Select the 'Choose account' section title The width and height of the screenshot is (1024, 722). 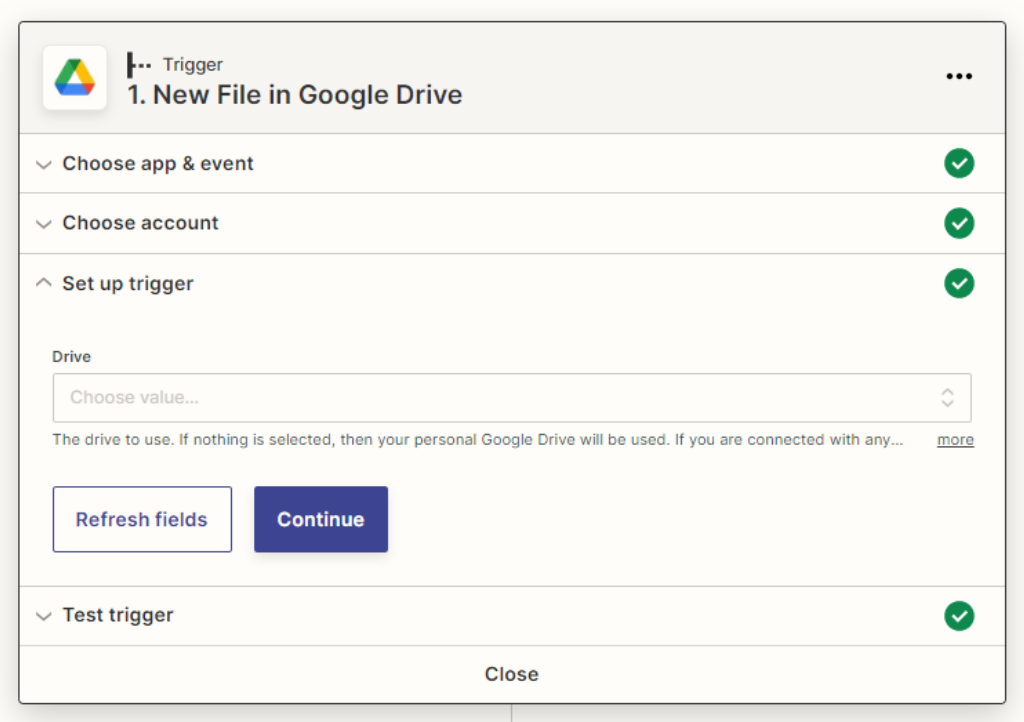[x=140, y=223]
